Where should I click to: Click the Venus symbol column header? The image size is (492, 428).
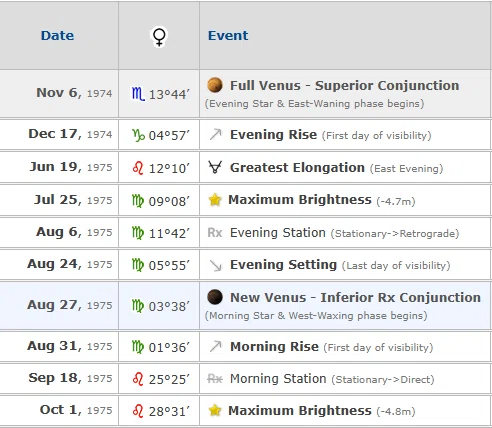(159, 36)
